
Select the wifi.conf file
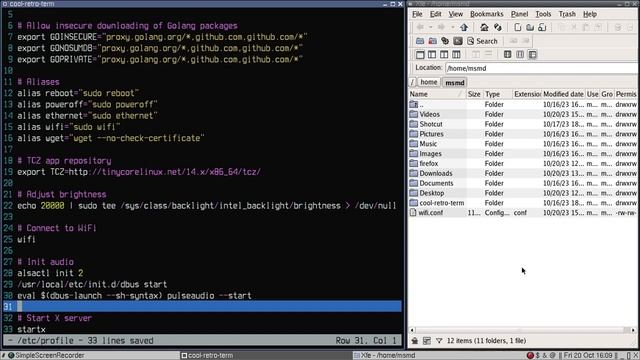(x=522, y=213)
